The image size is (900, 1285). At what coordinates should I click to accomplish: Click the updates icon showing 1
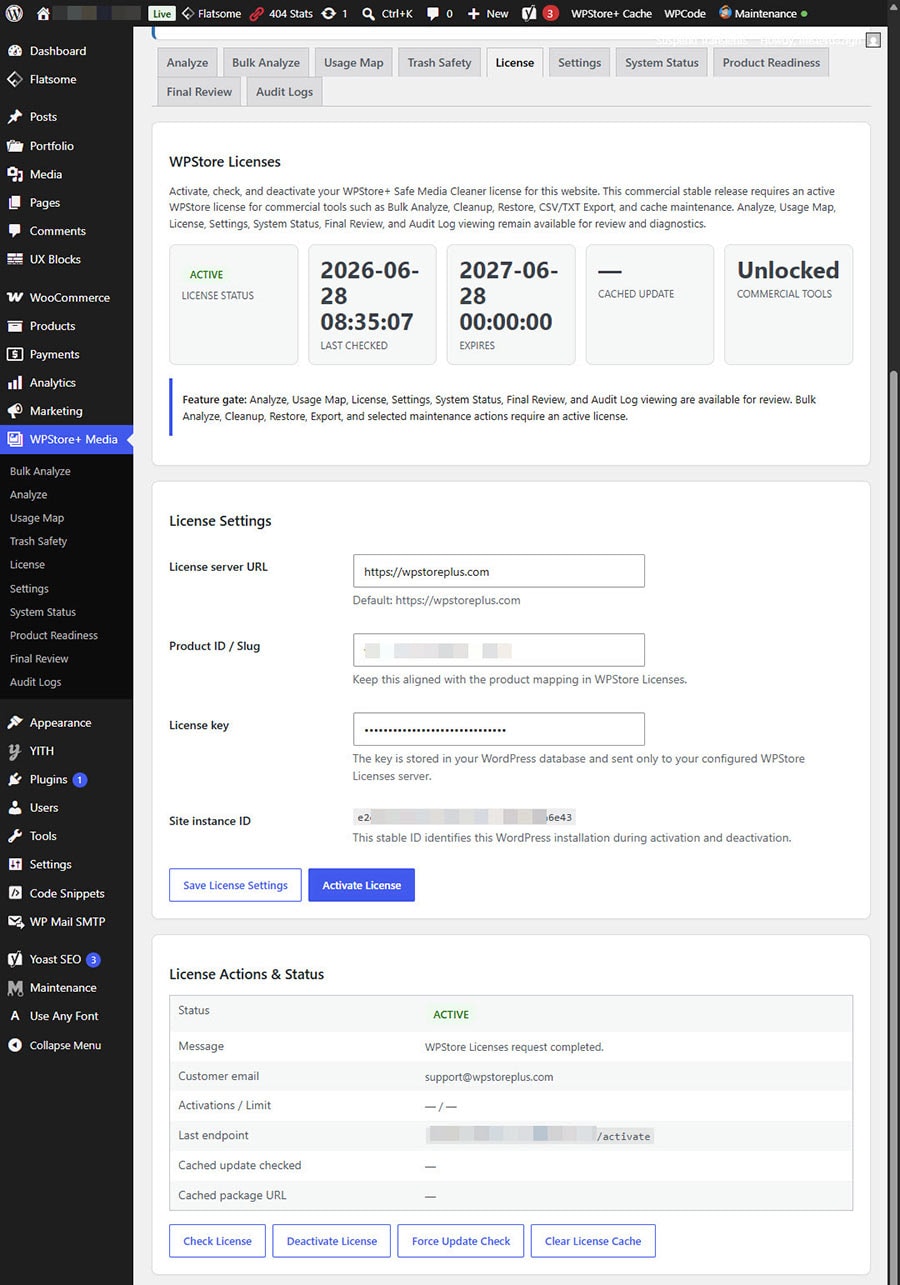335,14
